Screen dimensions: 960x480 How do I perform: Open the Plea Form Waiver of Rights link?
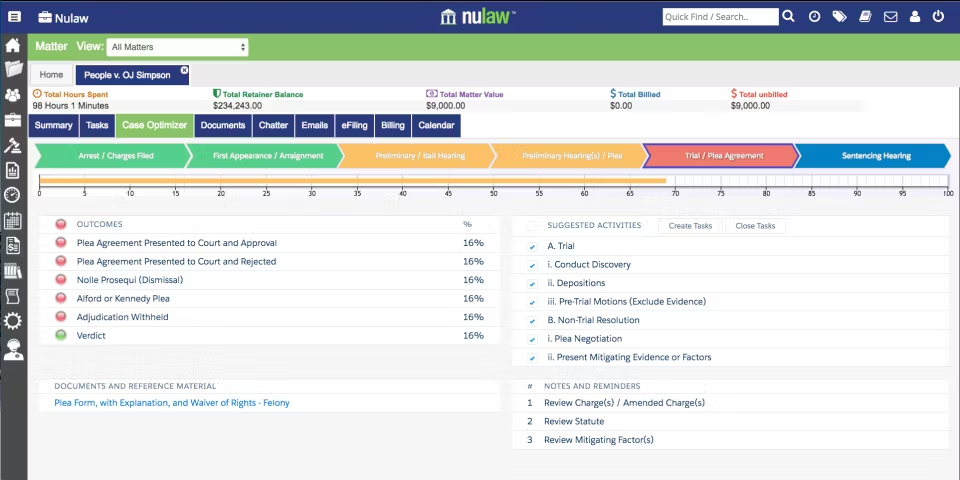point(172,403)
